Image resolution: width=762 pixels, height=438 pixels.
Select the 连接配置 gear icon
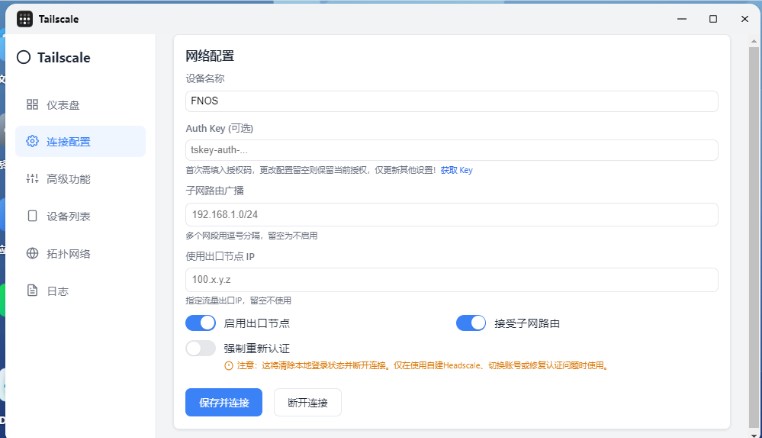pos(32,141)
